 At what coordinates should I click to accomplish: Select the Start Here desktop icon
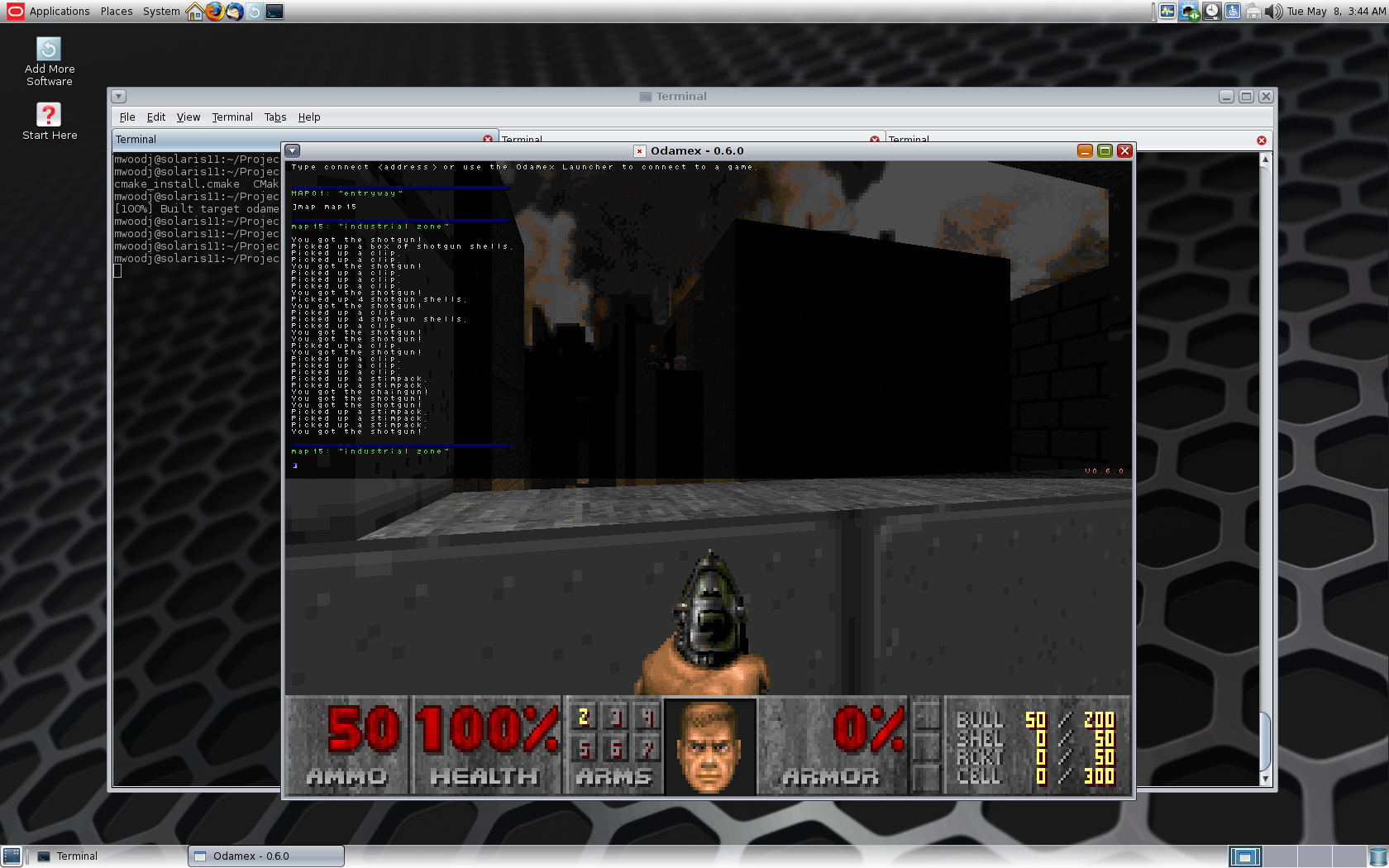(49, 122)
